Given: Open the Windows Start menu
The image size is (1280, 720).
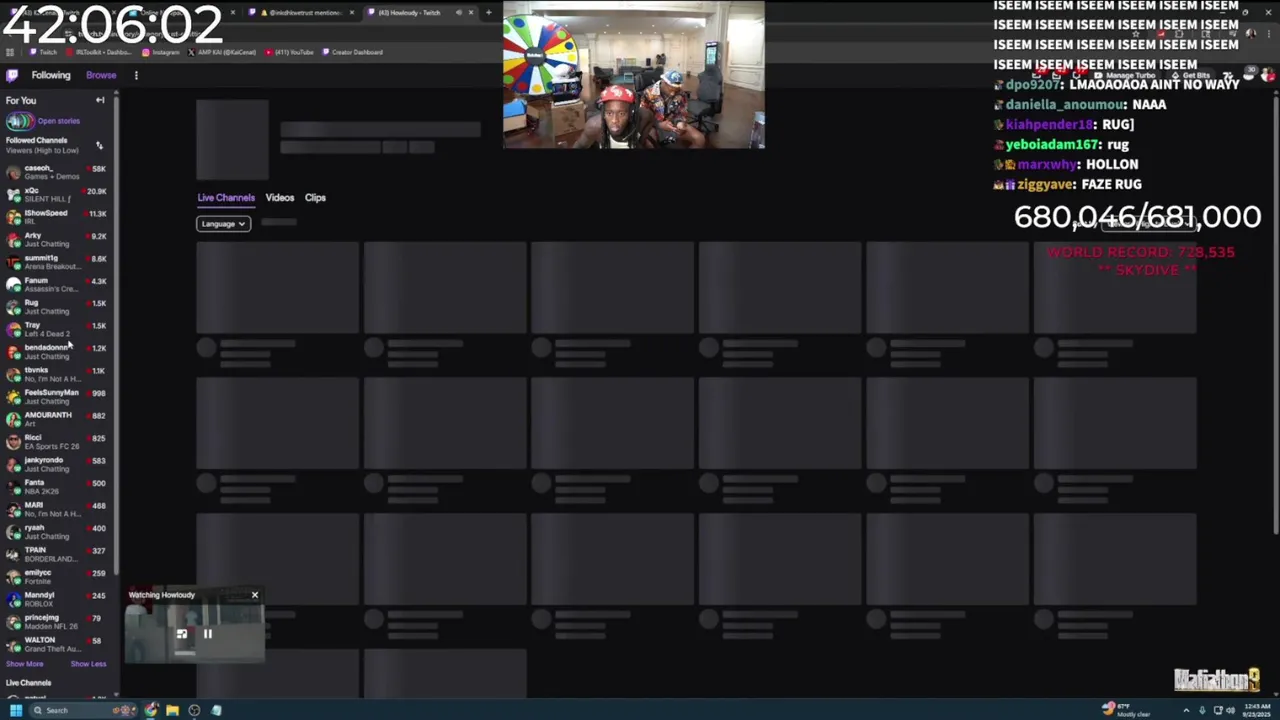Looking at the screenshot, I should pos(15,711).
